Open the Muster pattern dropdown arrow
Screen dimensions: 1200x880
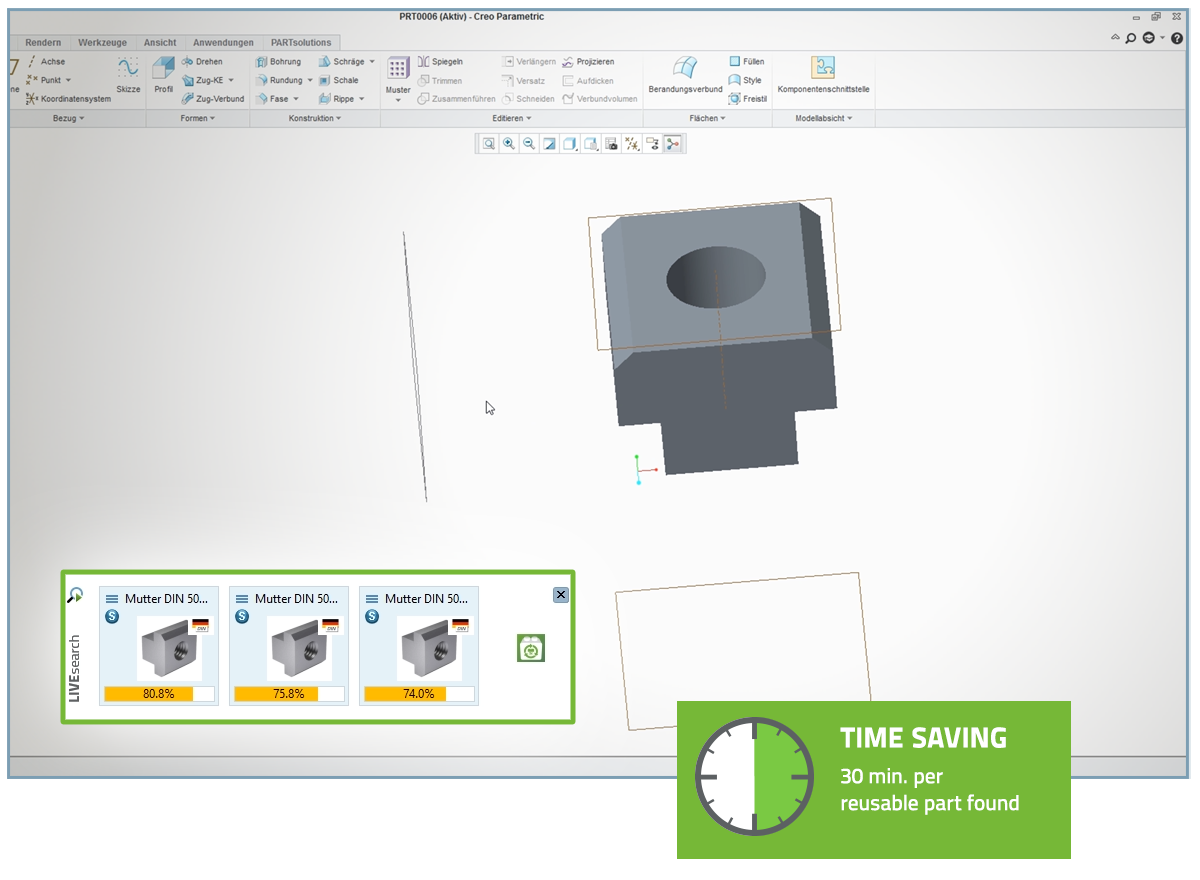tap(398, 101)
